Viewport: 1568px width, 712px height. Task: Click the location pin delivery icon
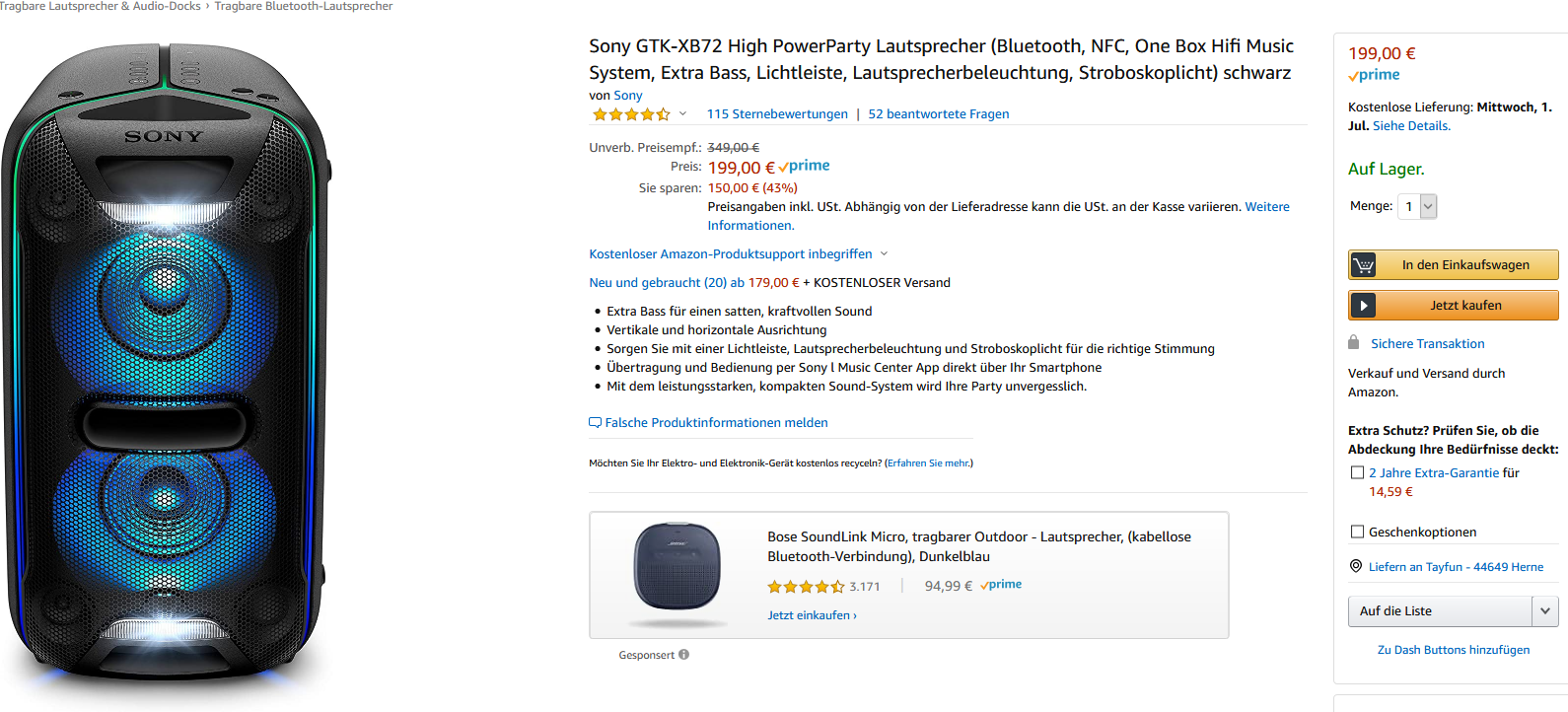[x=1356, y=566]
